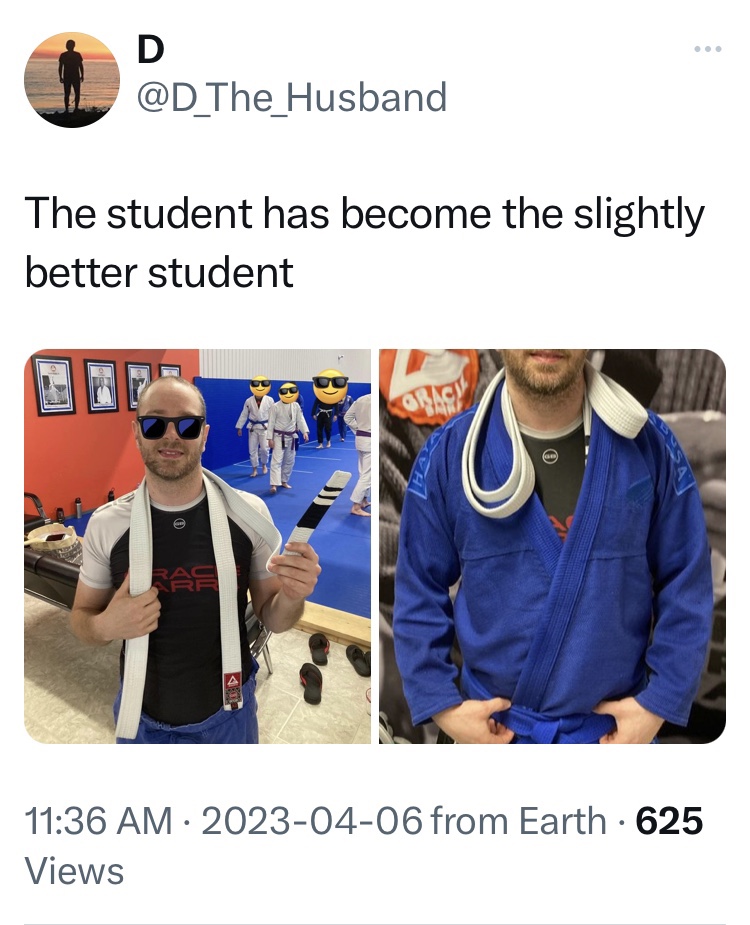The height and width of the screenshot is (925, 750).
Task: Open the 625 view count
Action: tap(669, 821)
